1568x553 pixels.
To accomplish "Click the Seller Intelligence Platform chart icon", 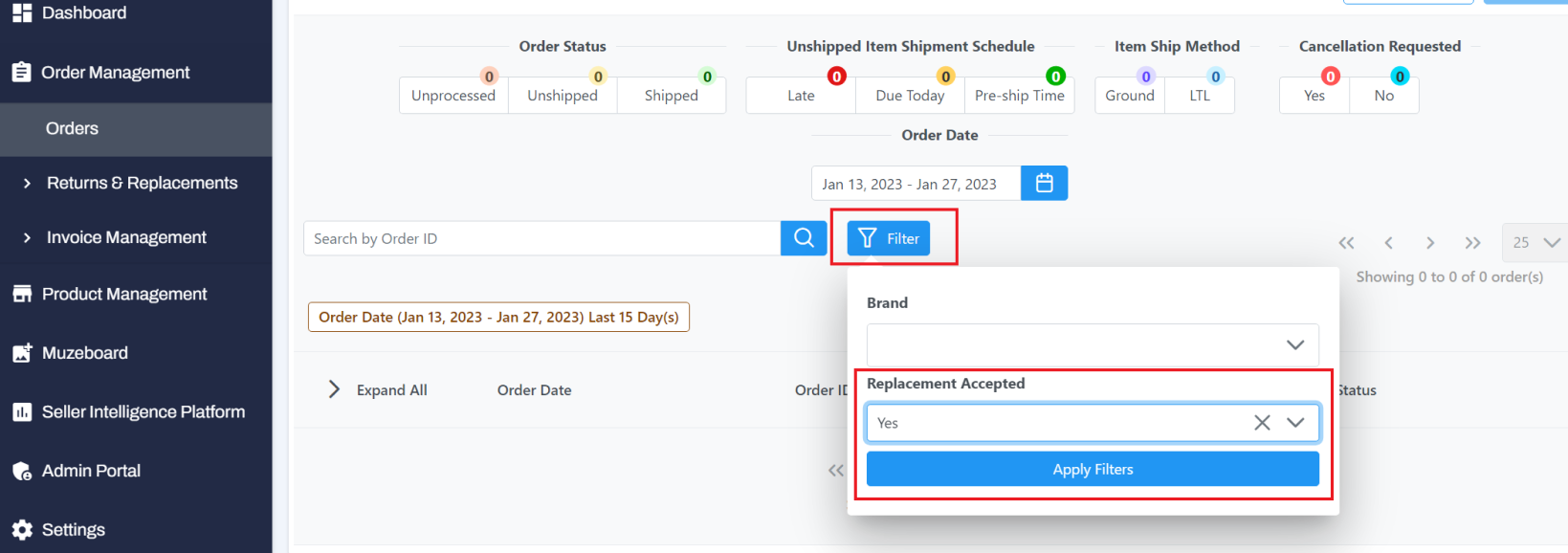I will coord(21,412).
